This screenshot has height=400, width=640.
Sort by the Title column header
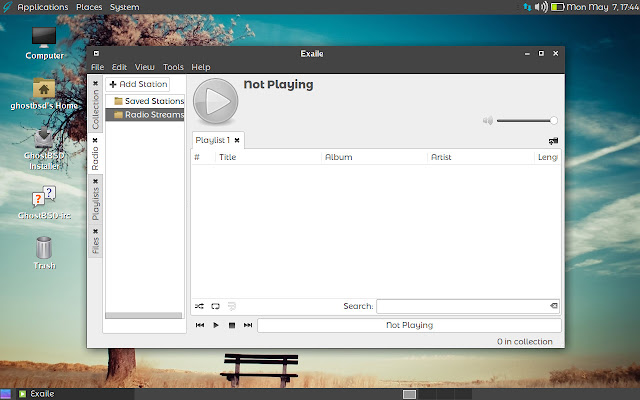pyautogui.click(x=268, y=157)
